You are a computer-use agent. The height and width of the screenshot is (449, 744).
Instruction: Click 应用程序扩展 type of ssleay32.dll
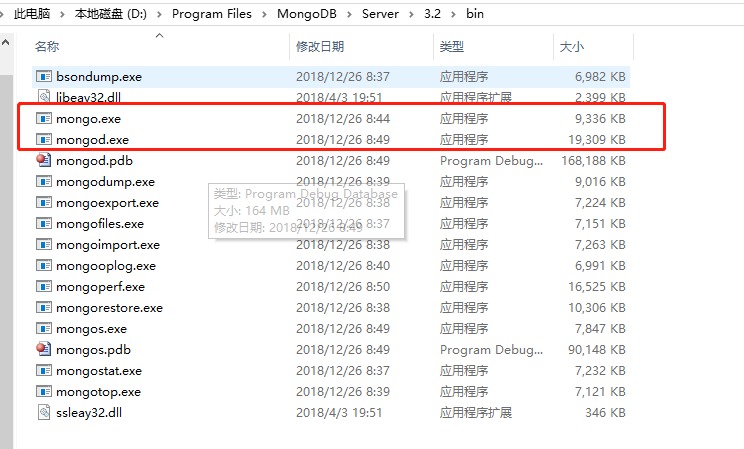pos(476,412)
